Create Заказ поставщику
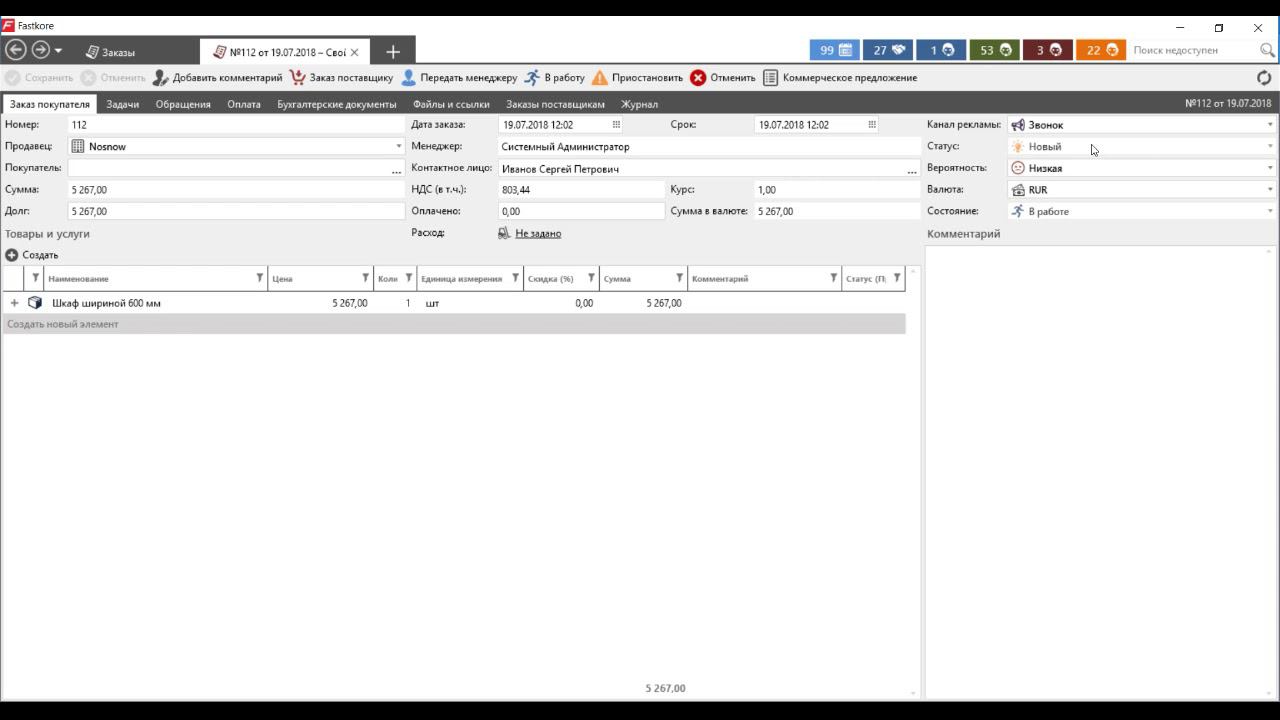 pos(341,78)
